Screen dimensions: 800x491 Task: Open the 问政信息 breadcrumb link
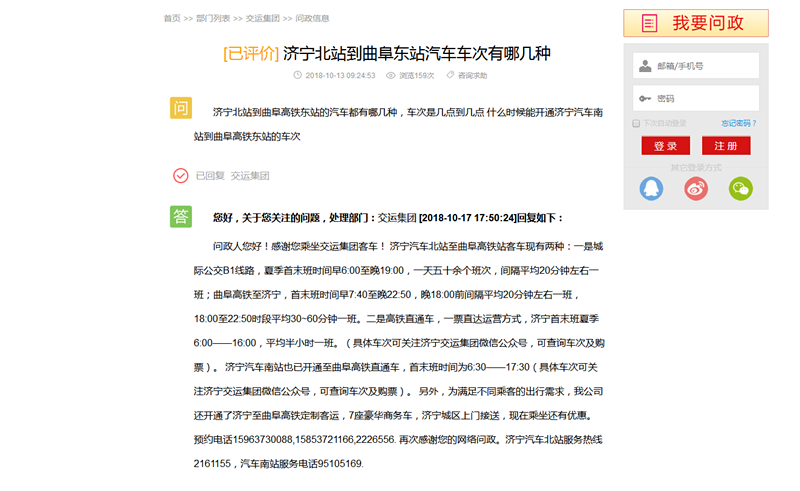(312, 18)
